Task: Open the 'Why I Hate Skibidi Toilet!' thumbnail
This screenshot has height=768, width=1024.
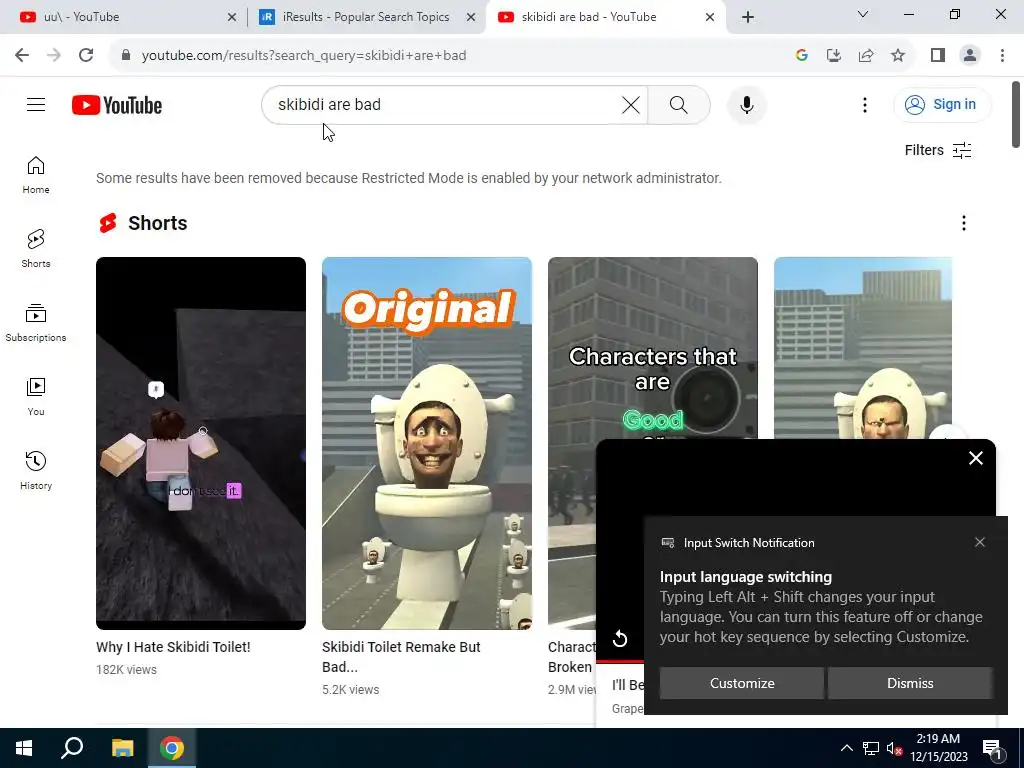Action: pos(200,443)
